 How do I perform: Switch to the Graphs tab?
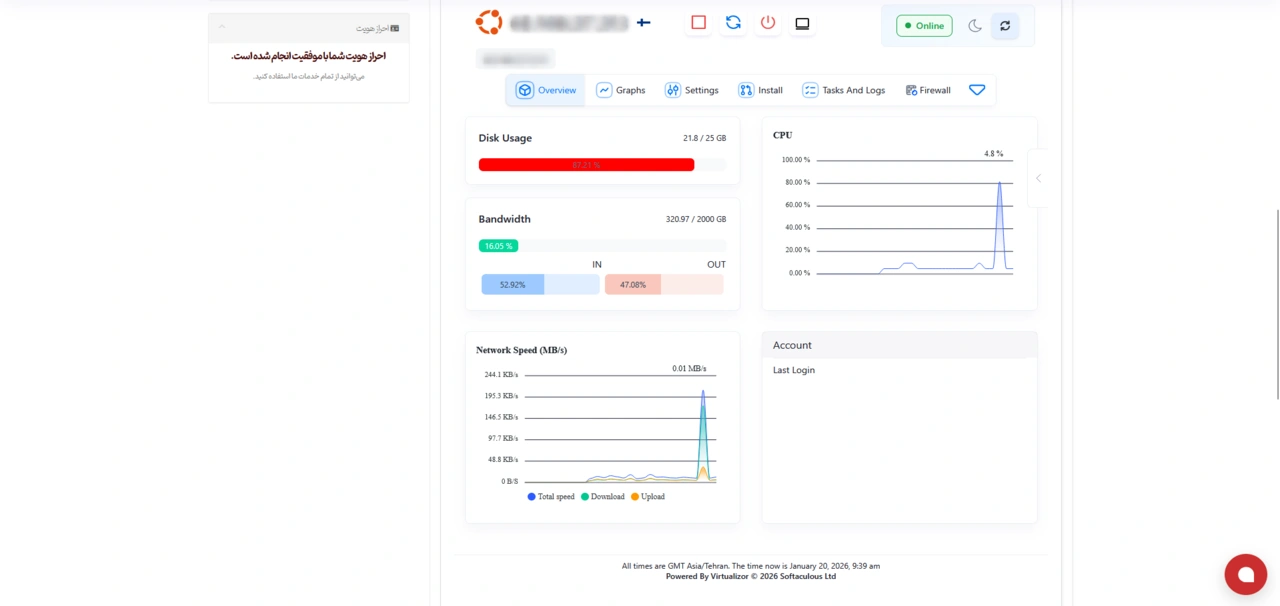pyautogui.click(x=621, y=90)
